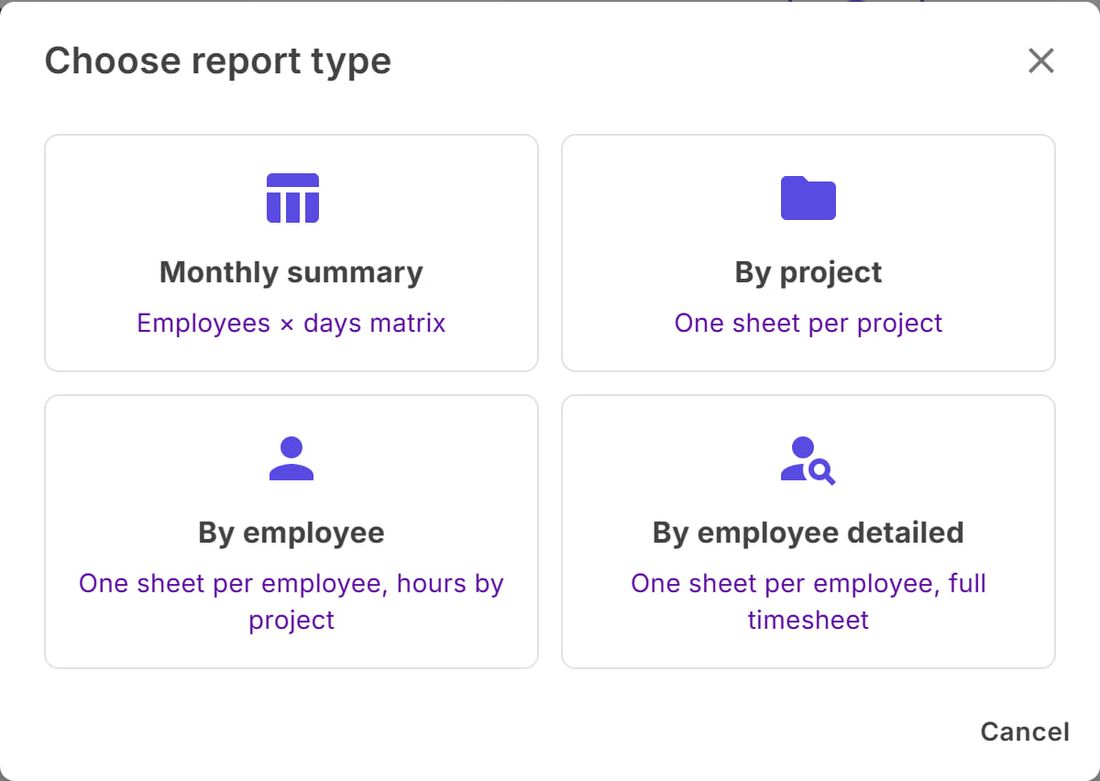The width and height of the screenshot is (1100, 781).
Task: Click the 'Choose report type' heading
Action: pyautogui.click(x=218, y=61)
